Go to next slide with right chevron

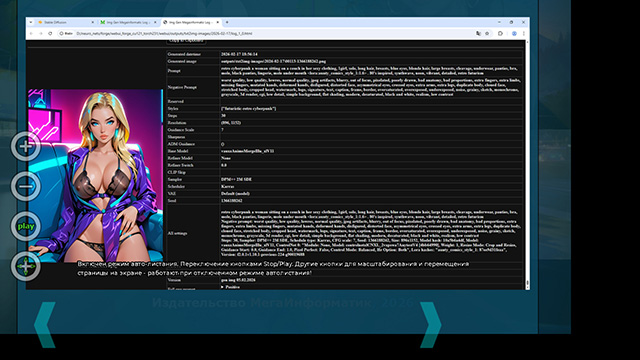(x=430, y=325)
